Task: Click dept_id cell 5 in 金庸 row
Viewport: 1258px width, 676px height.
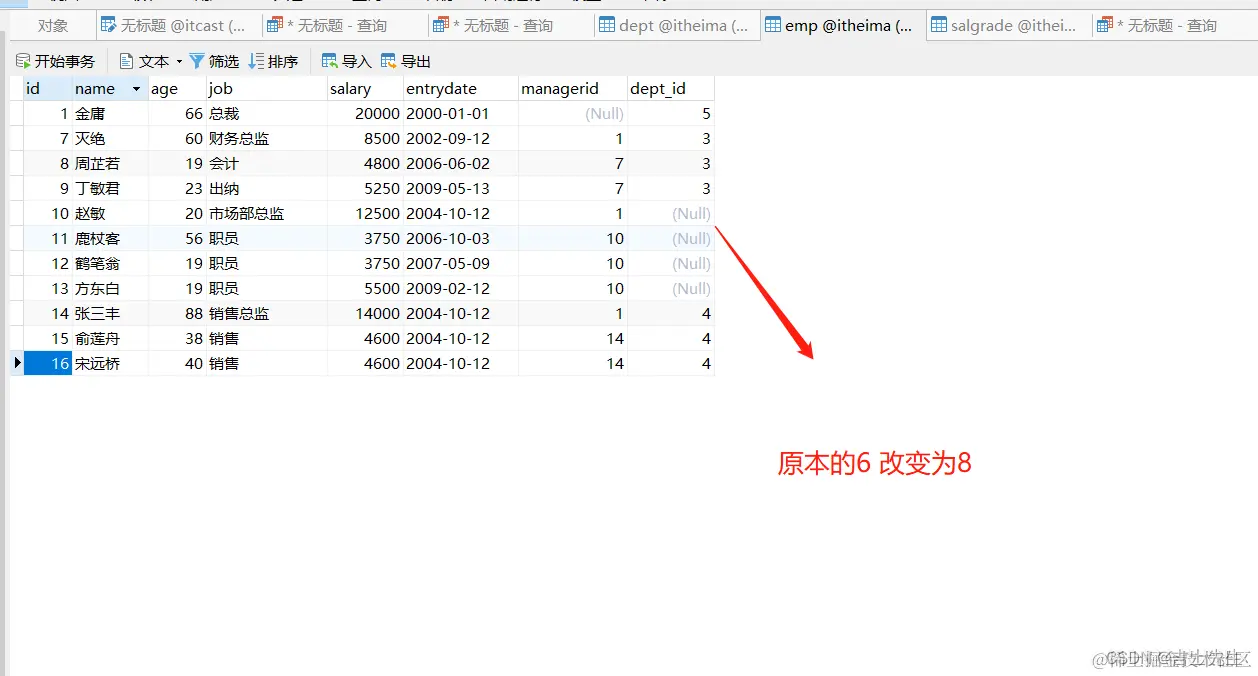Action: pos(671,114)
